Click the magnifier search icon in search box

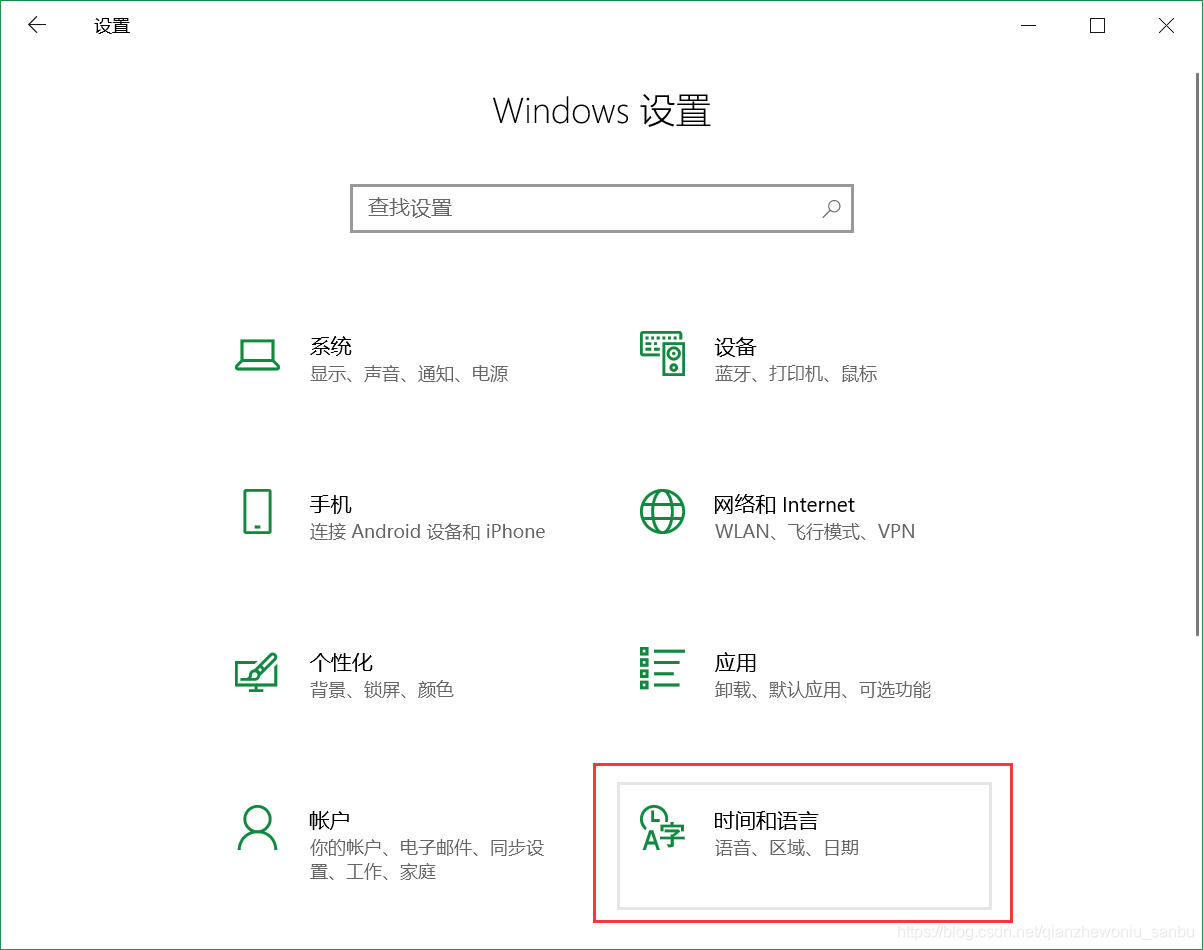831,208
